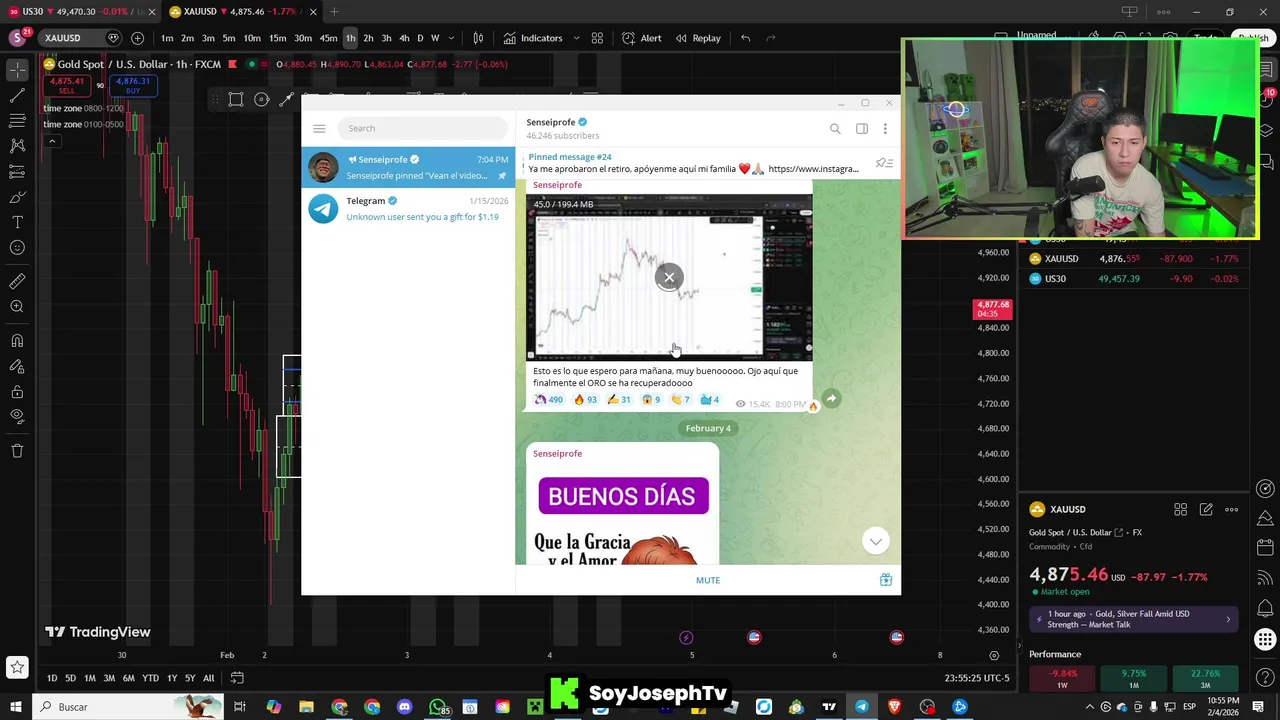Click the red SELL 4,875.41 button

[66, 85]
